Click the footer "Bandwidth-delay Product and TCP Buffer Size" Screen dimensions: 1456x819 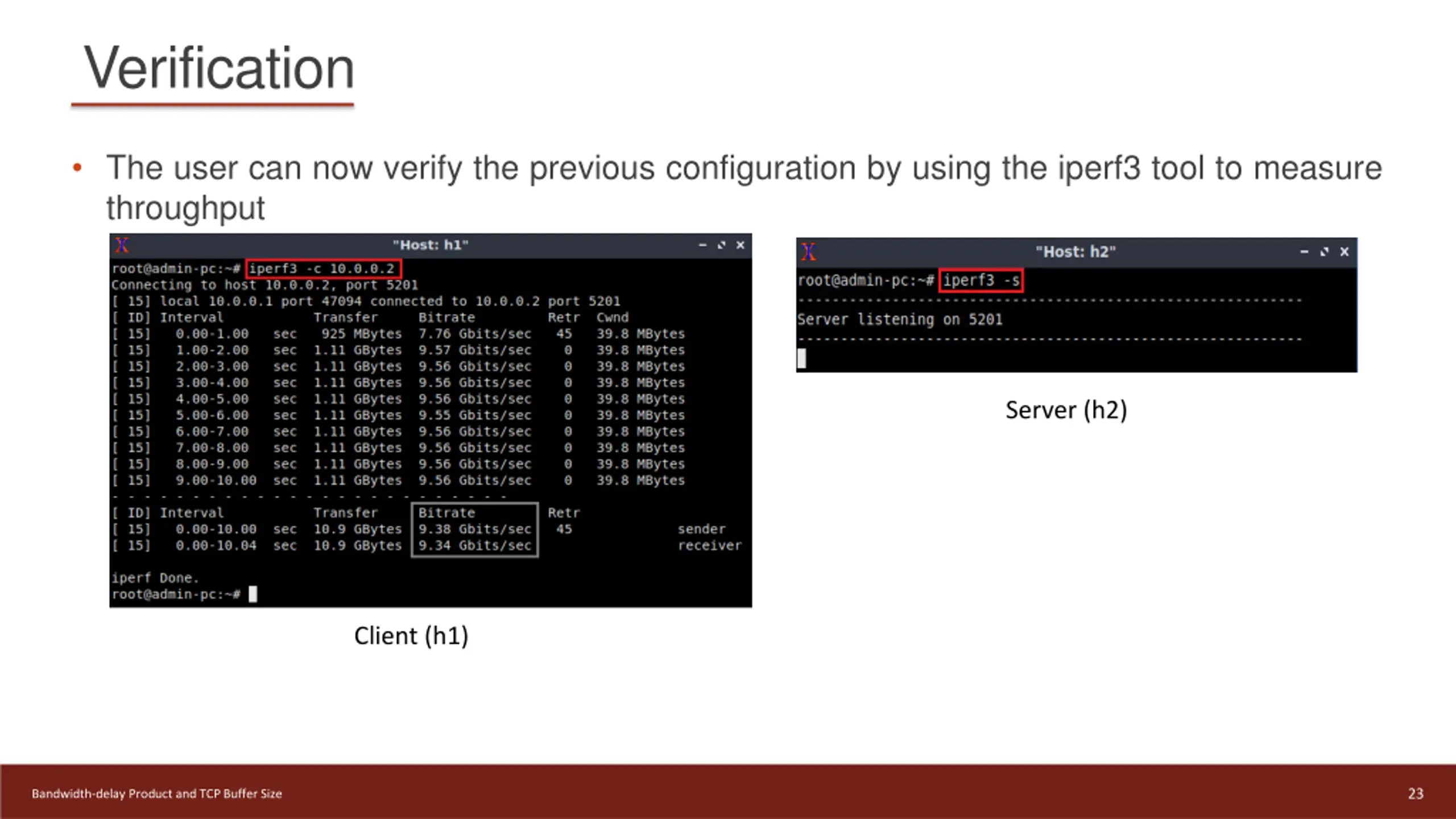click(x=157, y=793)
